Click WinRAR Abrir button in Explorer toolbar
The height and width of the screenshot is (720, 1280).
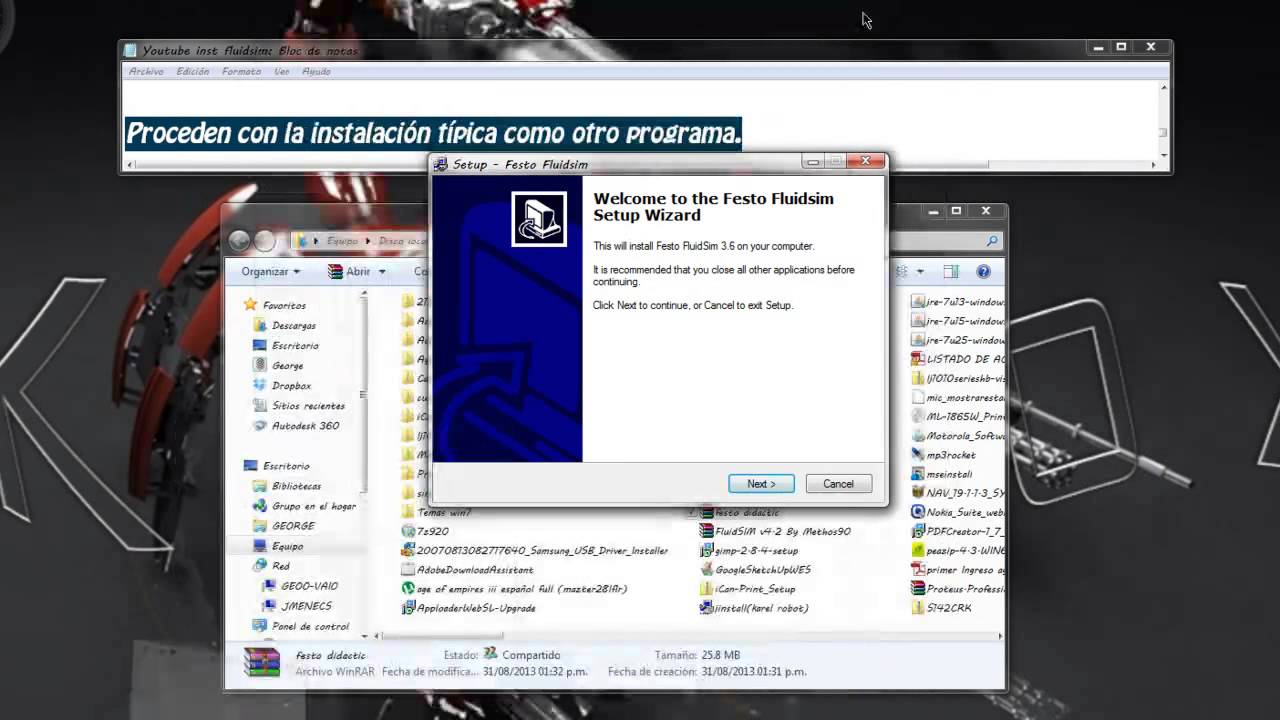[350, 271]
